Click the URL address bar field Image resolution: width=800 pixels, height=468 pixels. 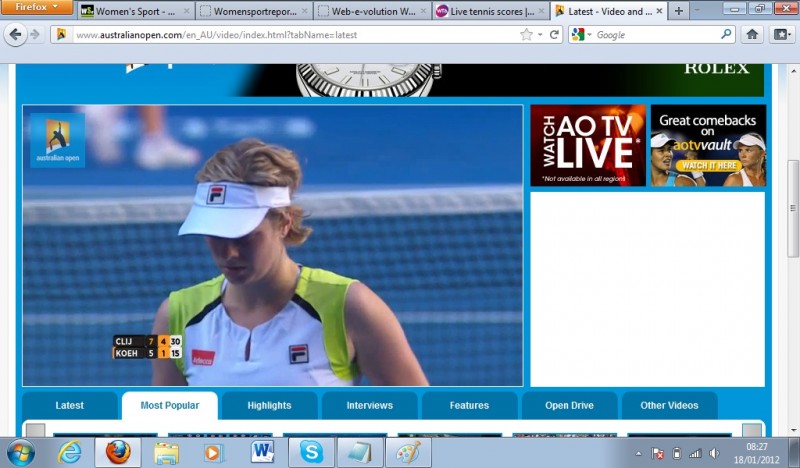pos(290,34)
